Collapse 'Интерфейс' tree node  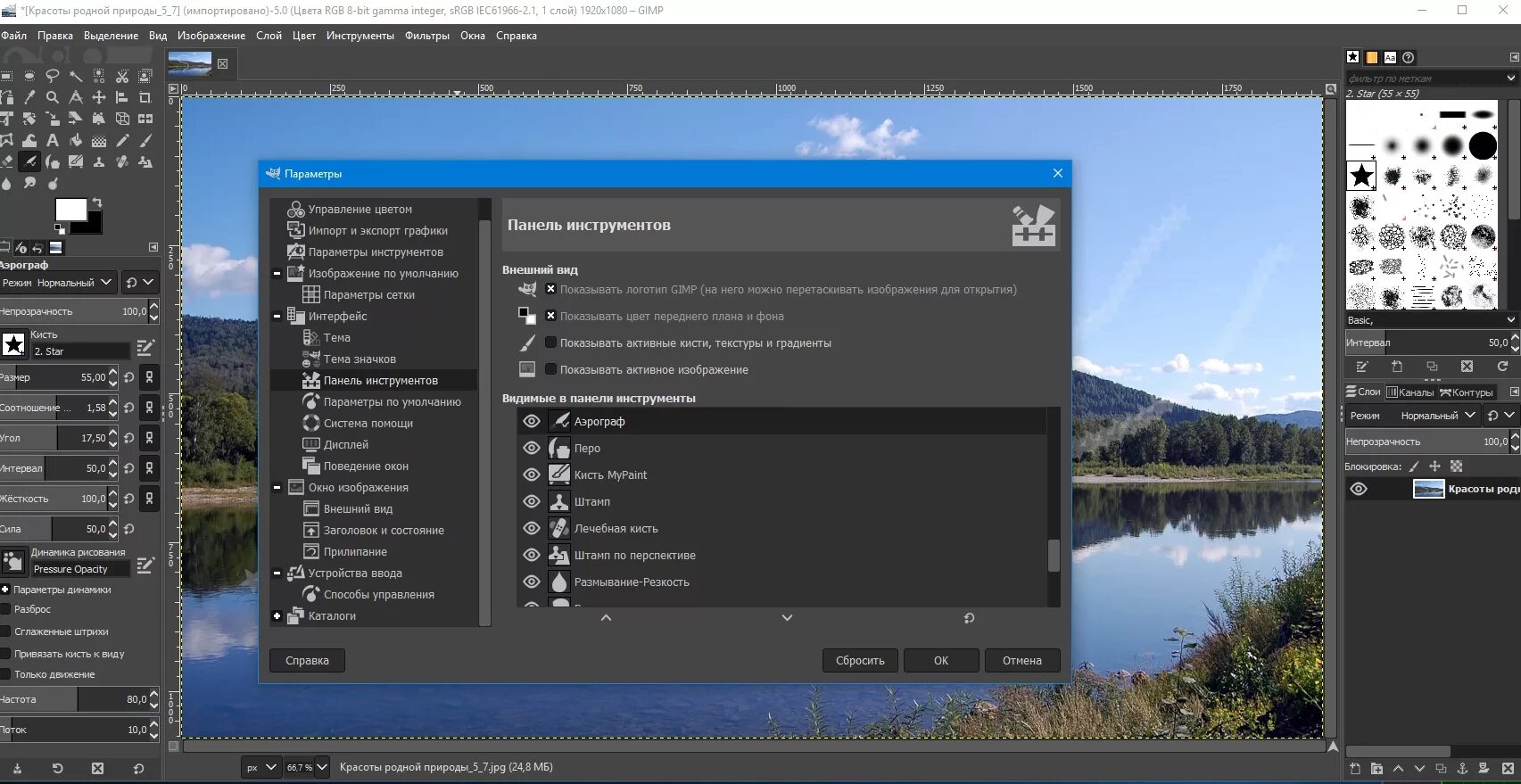pyautogui.click(x=277, y=316)
